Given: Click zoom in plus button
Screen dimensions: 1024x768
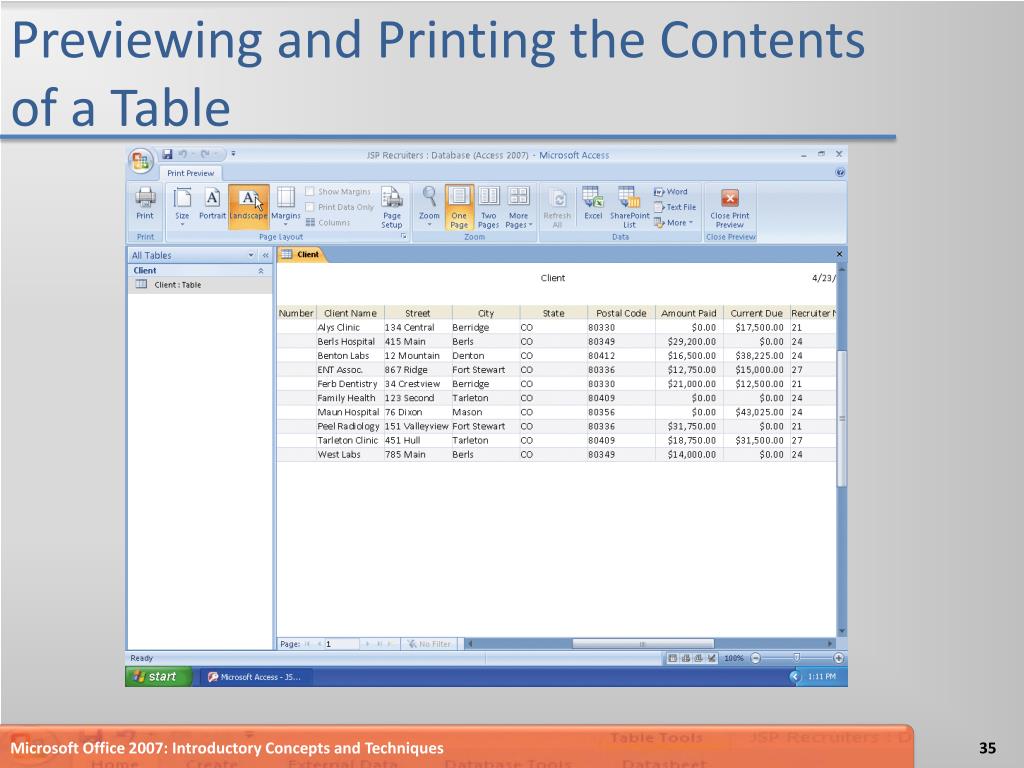Looking at the screenshot, I should click(839, 658).
